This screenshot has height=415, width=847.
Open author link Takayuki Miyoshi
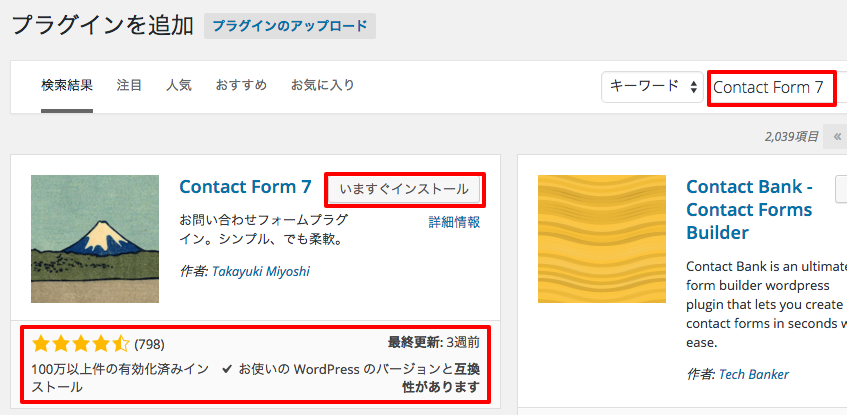261,271
